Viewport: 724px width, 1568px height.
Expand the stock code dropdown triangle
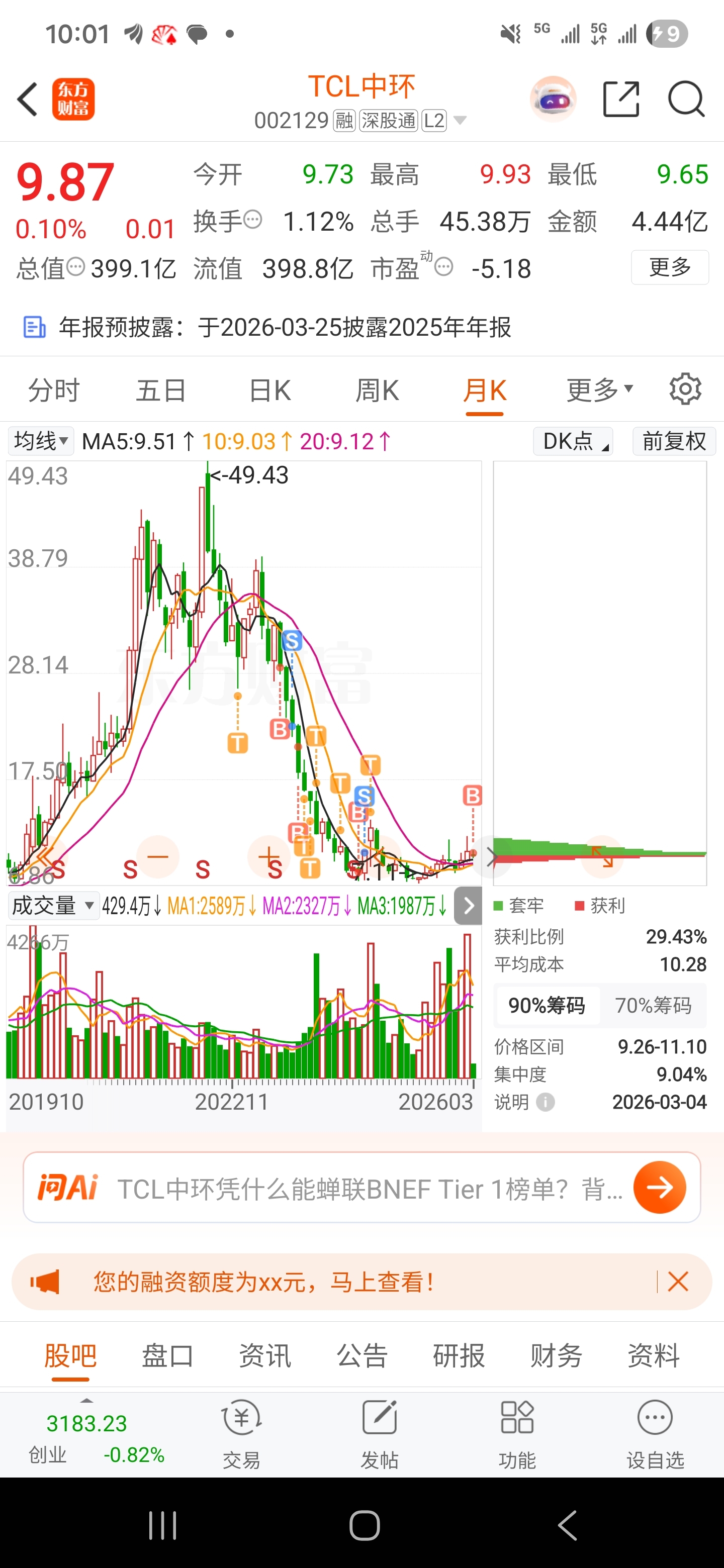tap(461, 120)
